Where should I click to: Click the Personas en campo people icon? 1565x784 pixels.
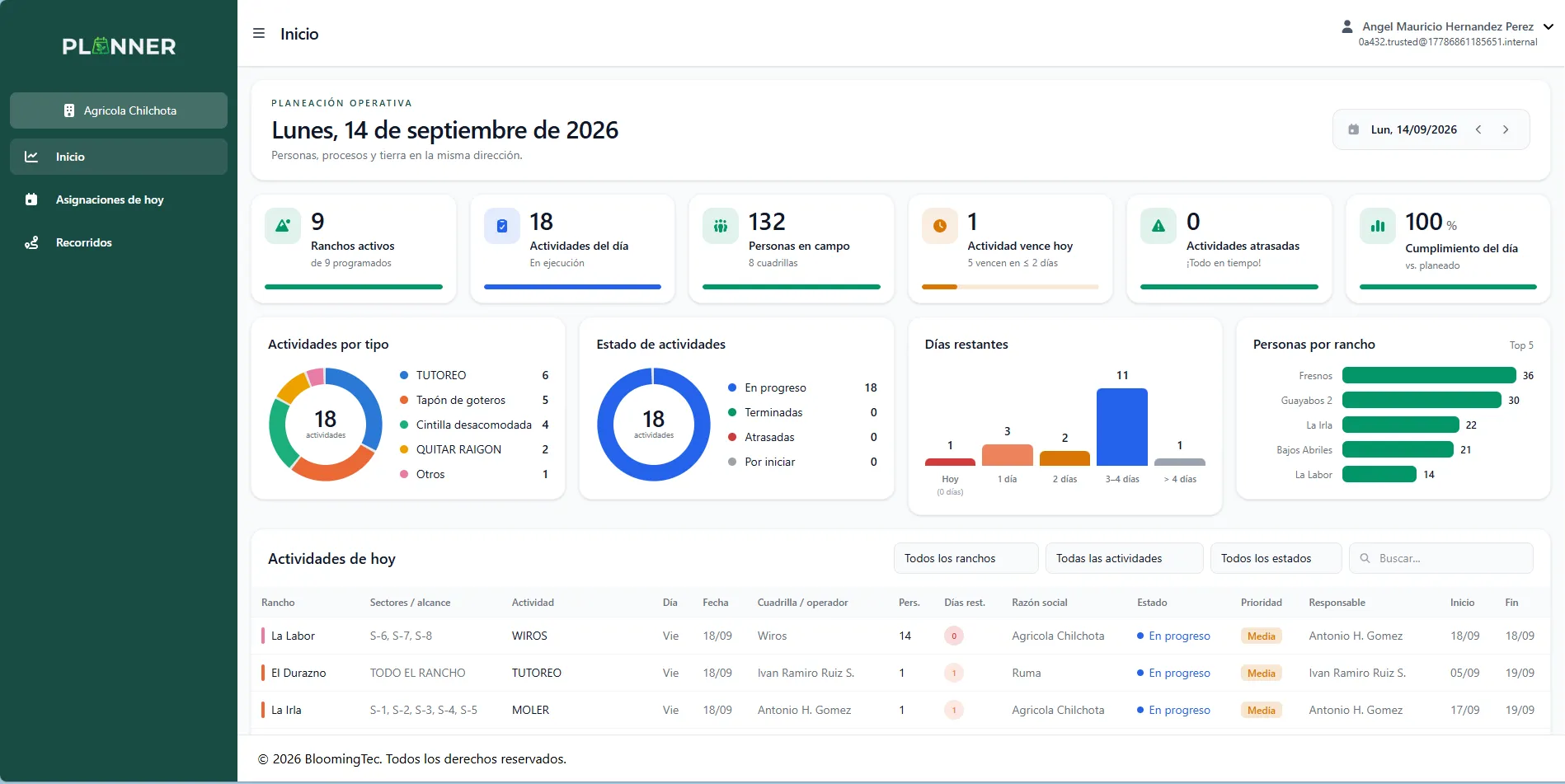click(721, 226)
